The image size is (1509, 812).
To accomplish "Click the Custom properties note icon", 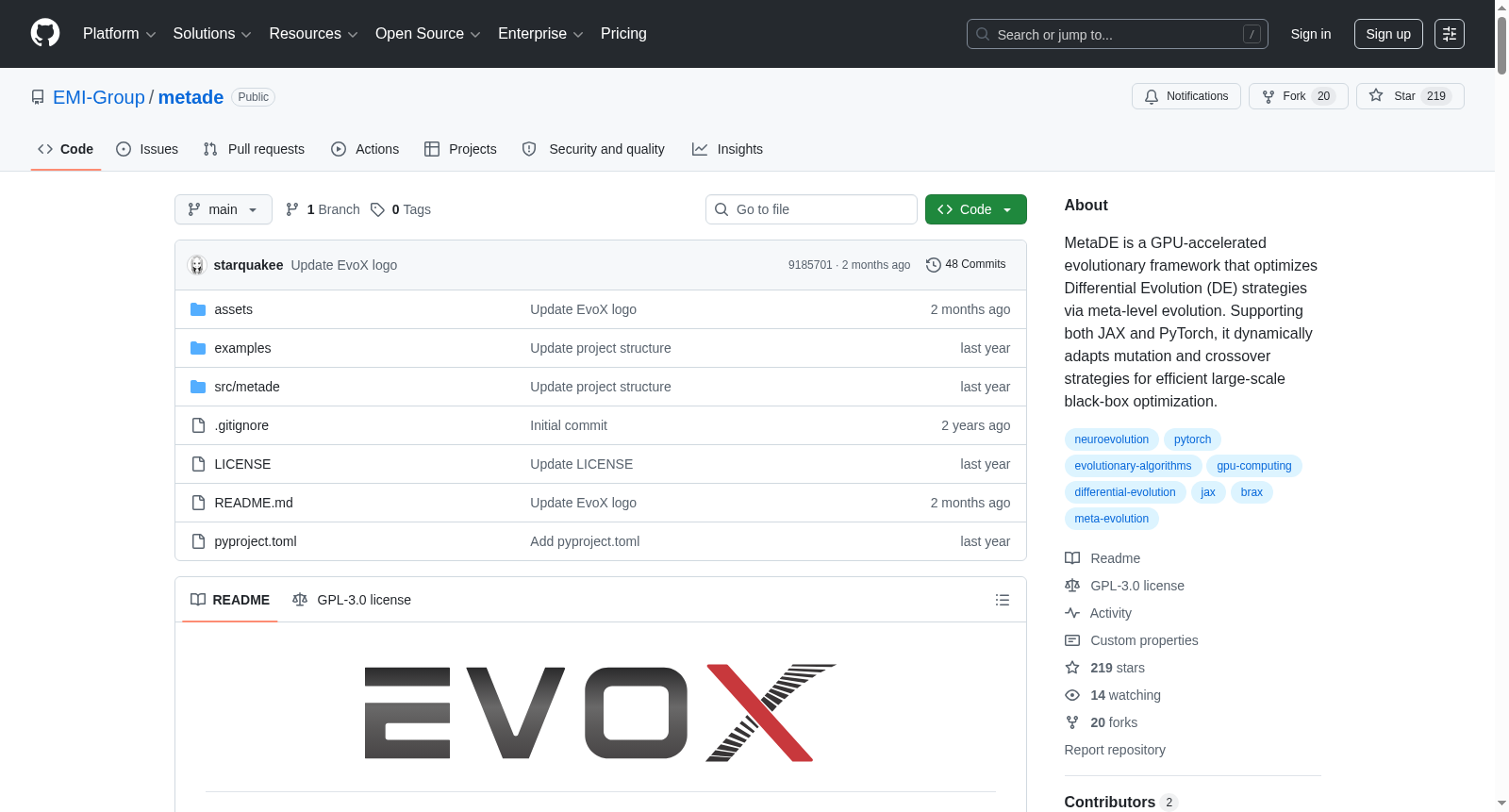I will (x=1072, y=640).
